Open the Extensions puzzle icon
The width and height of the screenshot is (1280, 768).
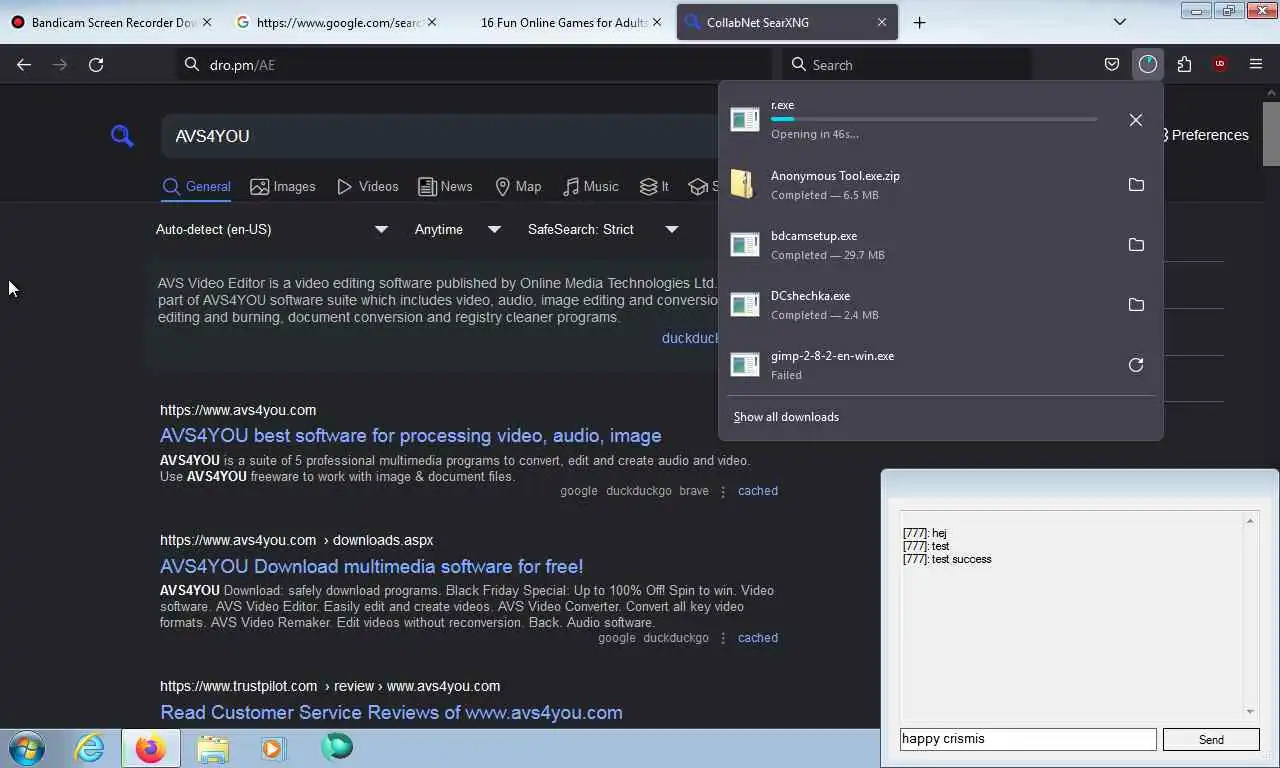pyautogui.click(x=1184, y=64)
